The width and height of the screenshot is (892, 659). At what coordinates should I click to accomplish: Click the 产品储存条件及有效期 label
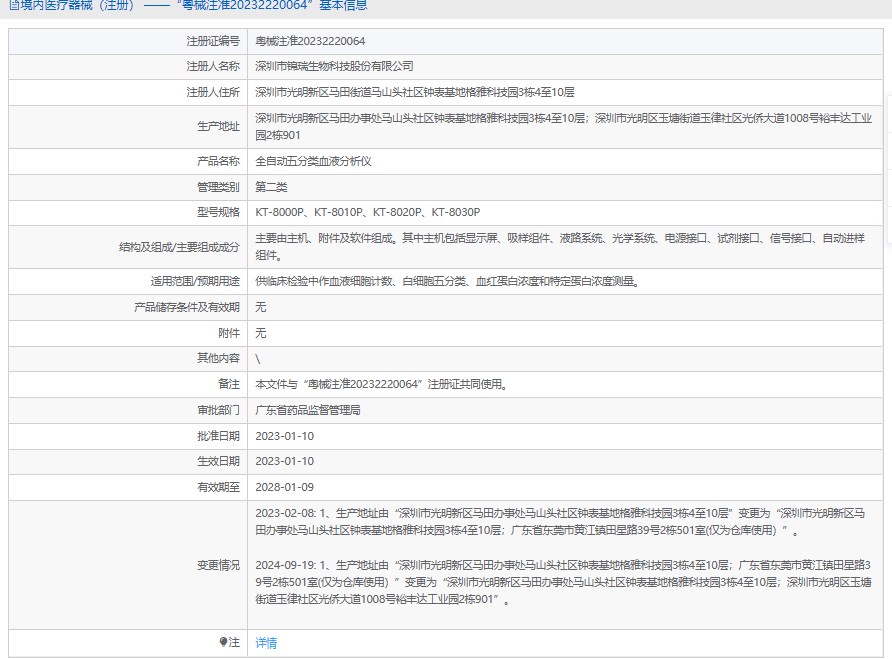(187, 307)
